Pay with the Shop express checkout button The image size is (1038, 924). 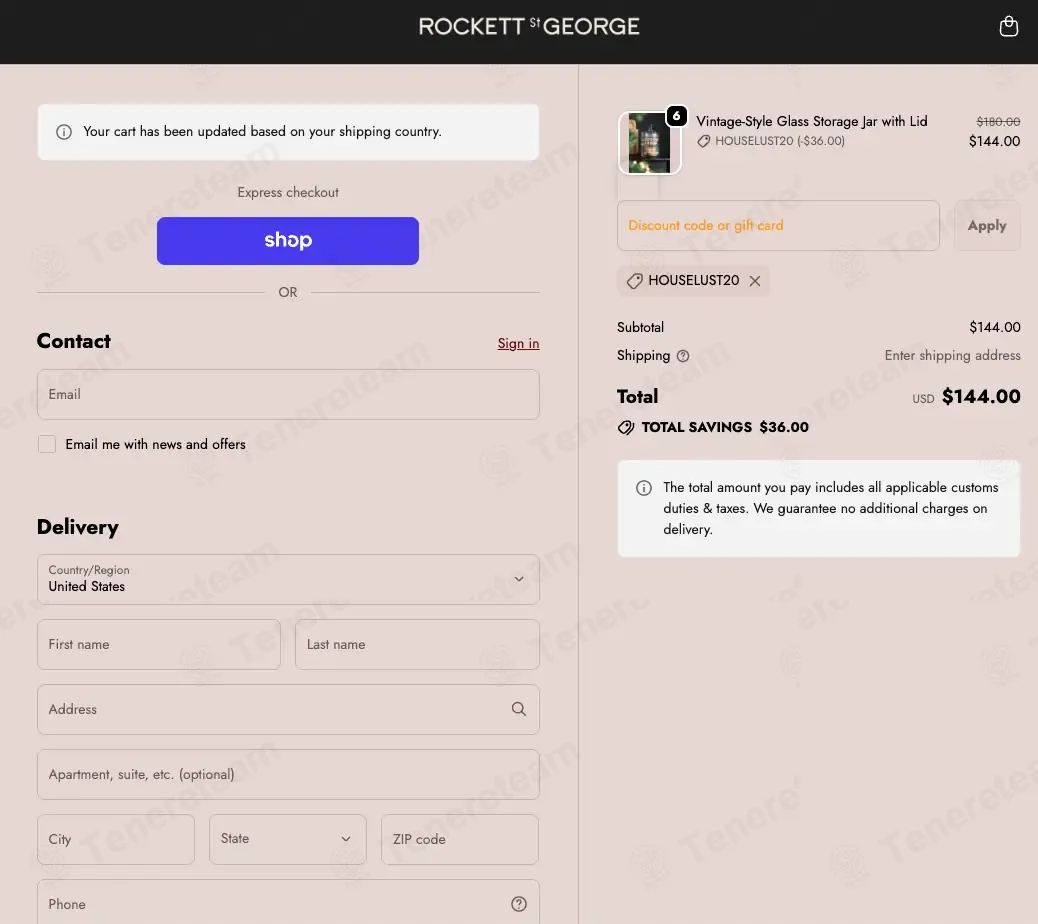[287, 241]
